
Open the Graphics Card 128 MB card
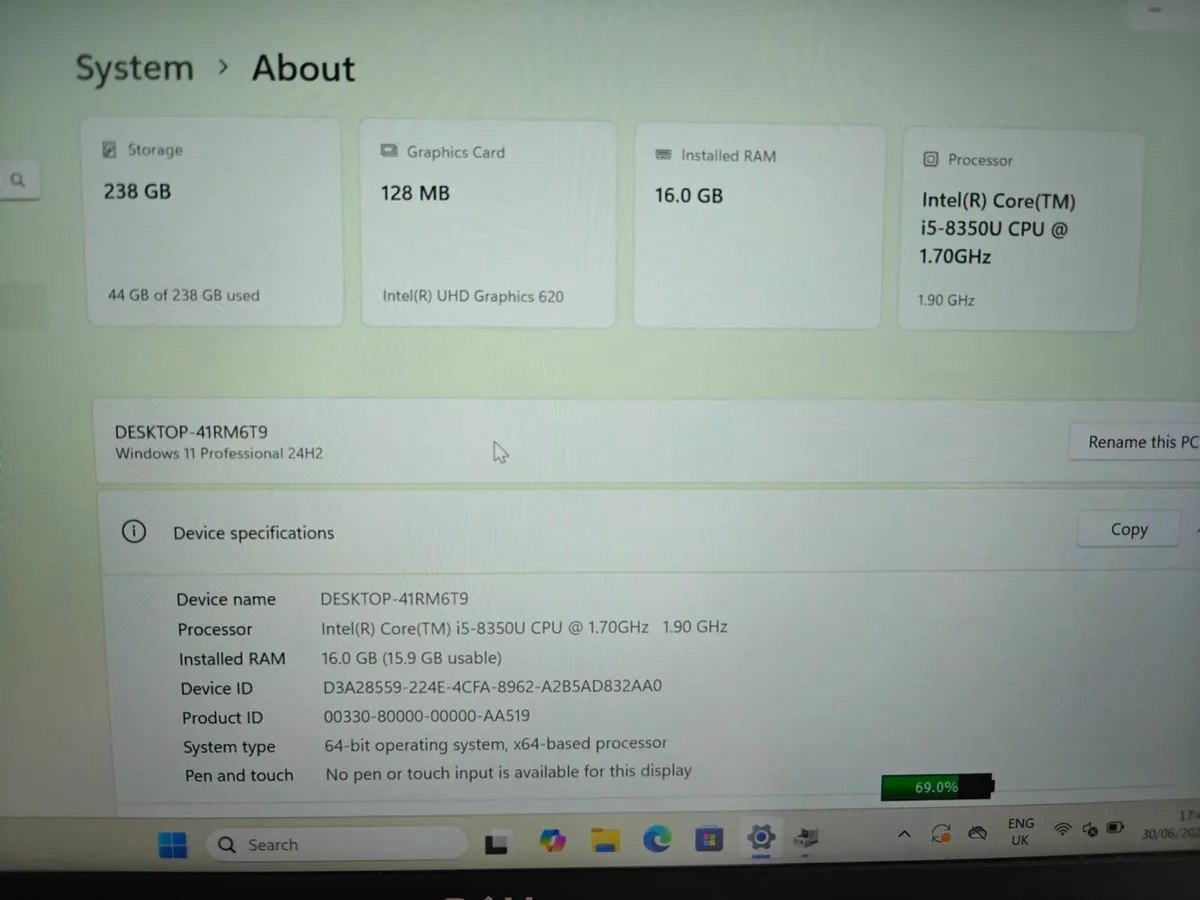click(487, 224)
